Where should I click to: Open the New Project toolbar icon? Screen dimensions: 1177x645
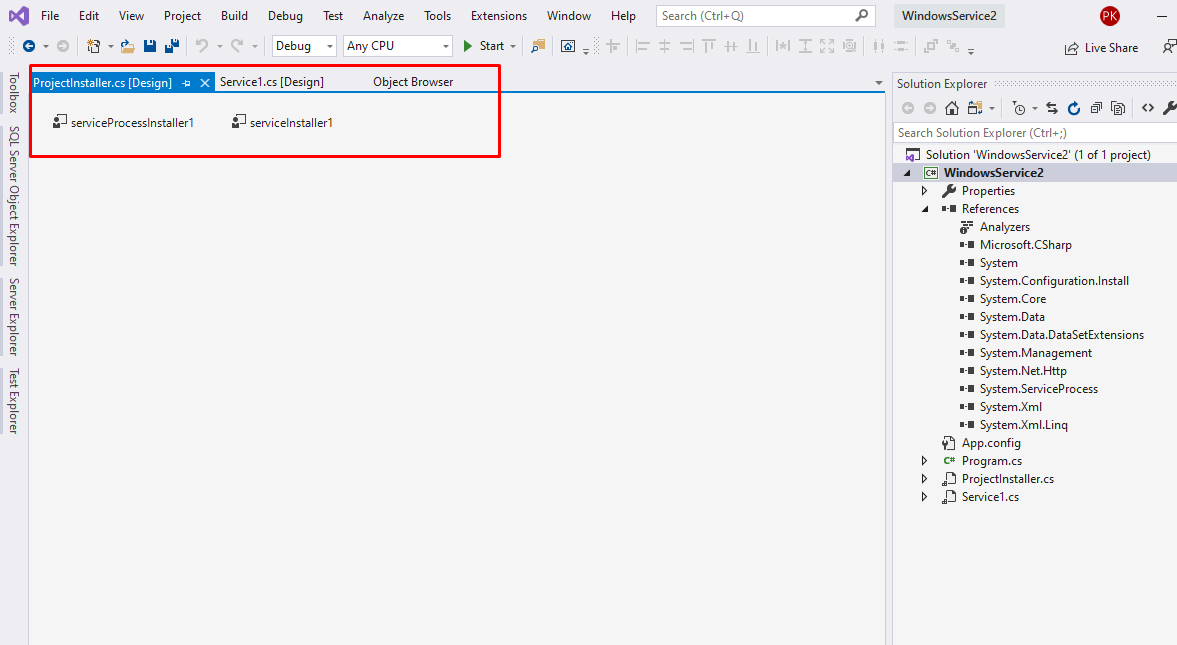(94, 46)
